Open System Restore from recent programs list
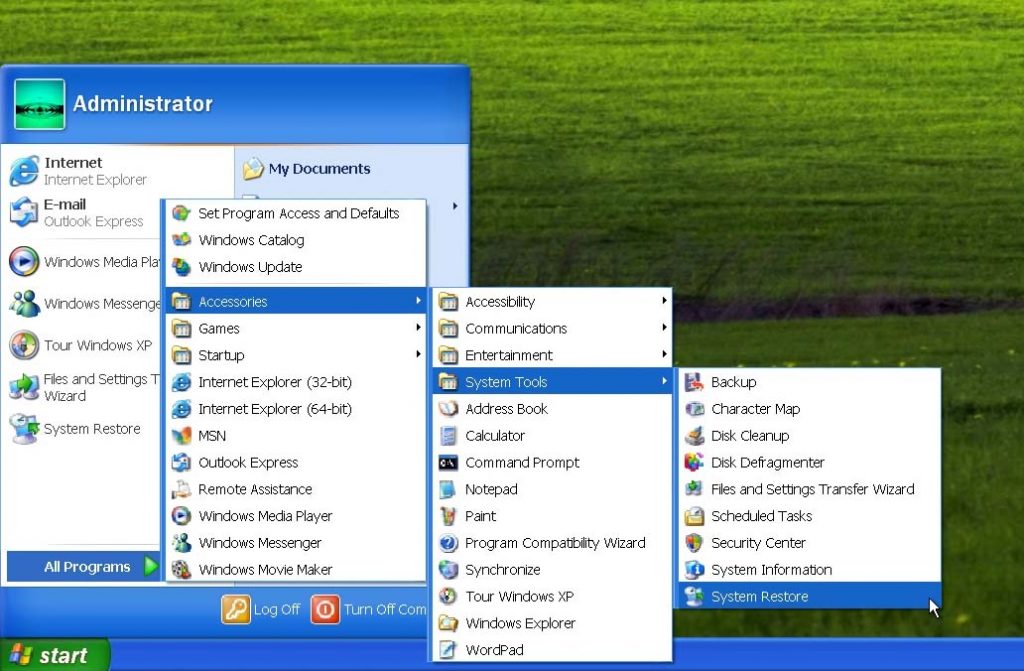This screenshot has width=1024, height=671. click(x=76, y=429)
